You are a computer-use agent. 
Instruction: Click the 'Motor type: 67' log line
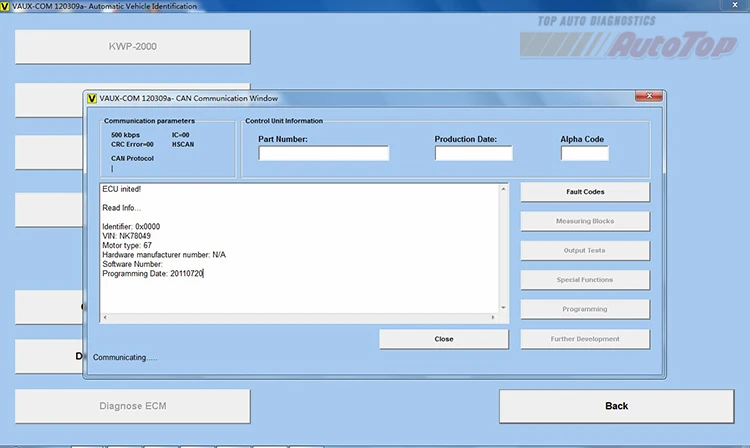[x=127, y=245]
